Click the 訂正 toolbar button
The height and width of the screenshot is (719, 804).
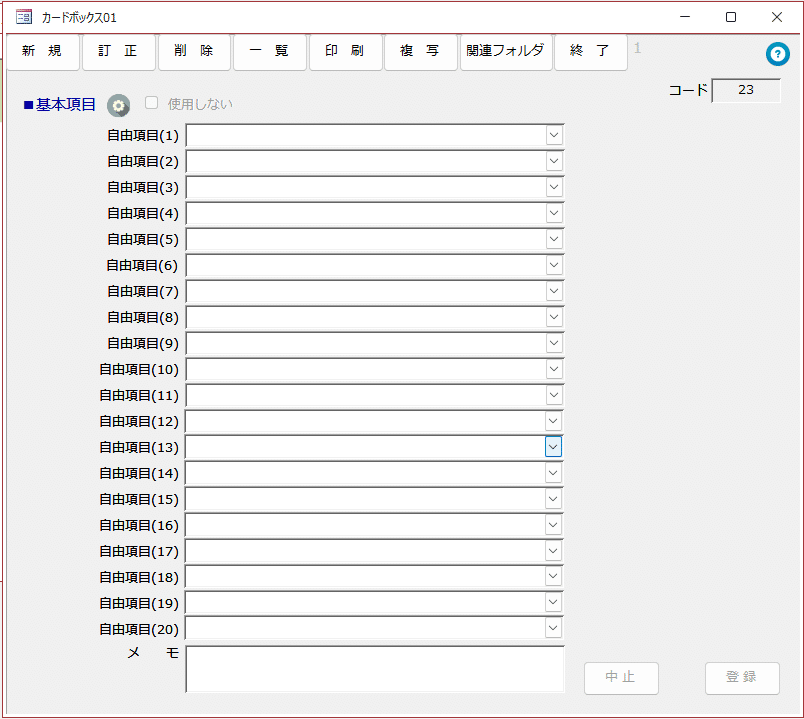coord(118,51)
